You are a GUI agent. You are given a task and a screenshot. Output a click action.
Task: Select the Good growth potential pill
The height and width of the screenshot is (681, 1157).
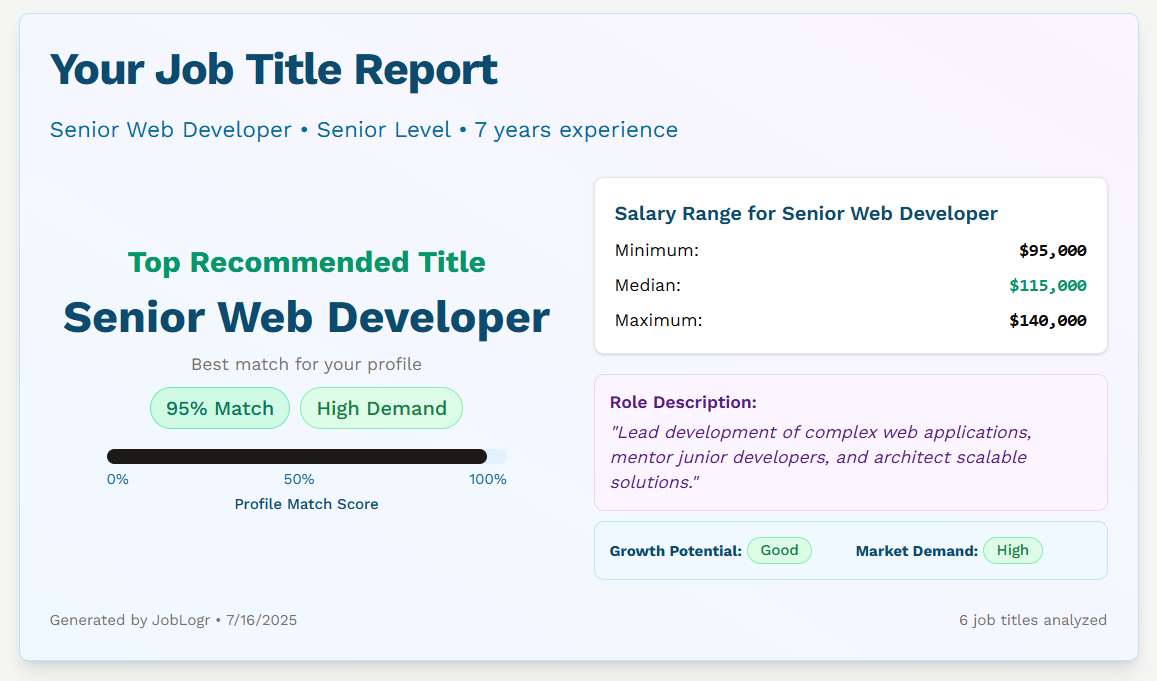(779, 550)
